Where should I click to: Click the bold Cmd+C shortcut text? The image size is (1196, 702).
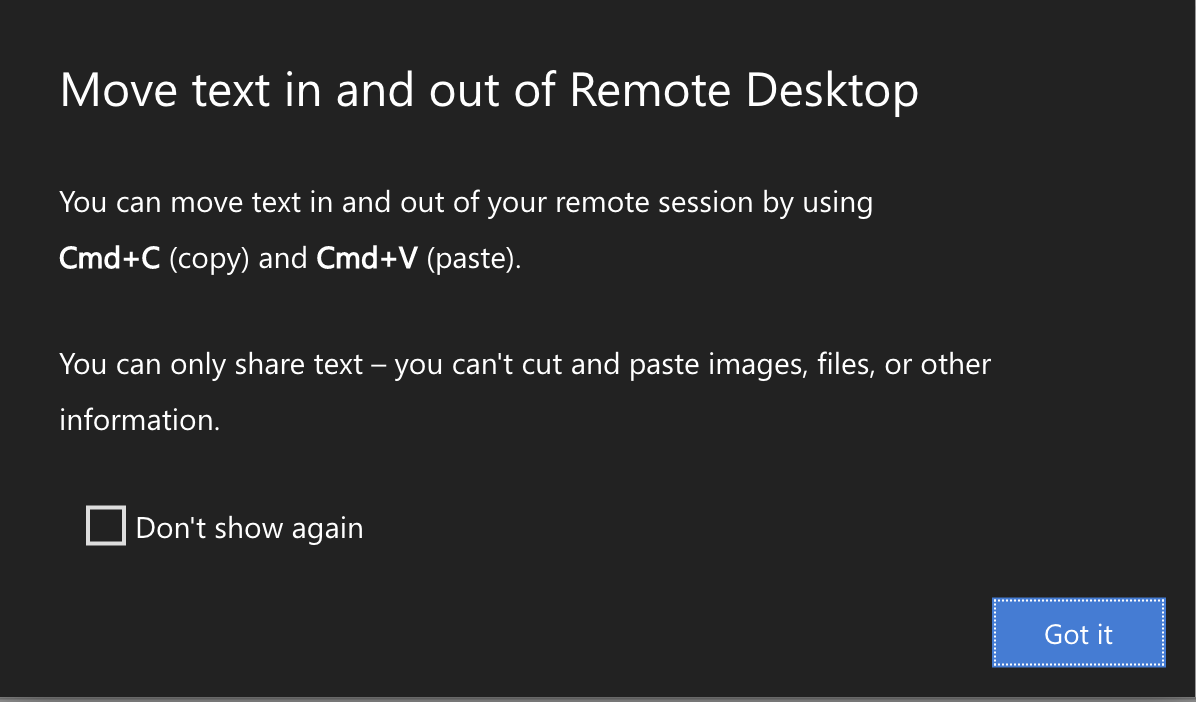point(110,259)
